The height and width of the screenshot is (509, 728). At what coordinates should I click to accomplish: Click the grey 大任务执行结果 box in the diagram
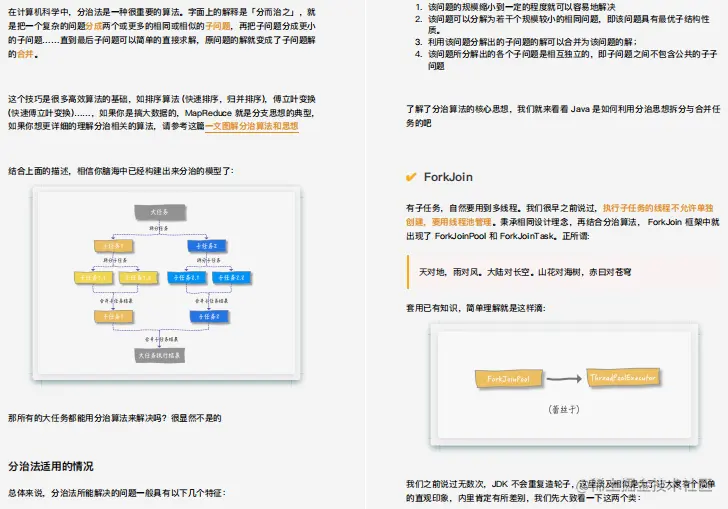[160, 356]
